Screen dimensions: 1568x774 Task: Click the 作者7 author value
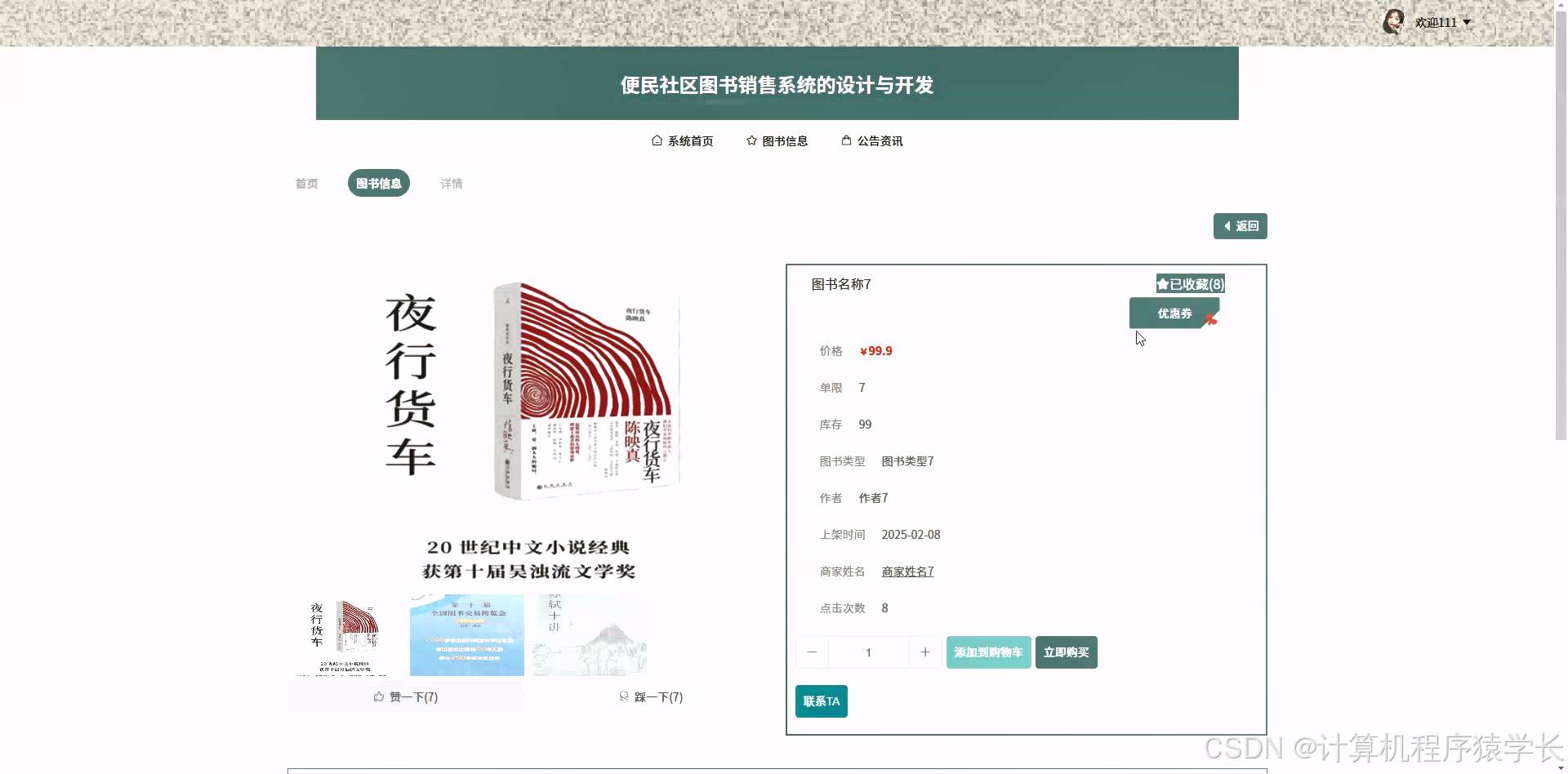[873, 498]
